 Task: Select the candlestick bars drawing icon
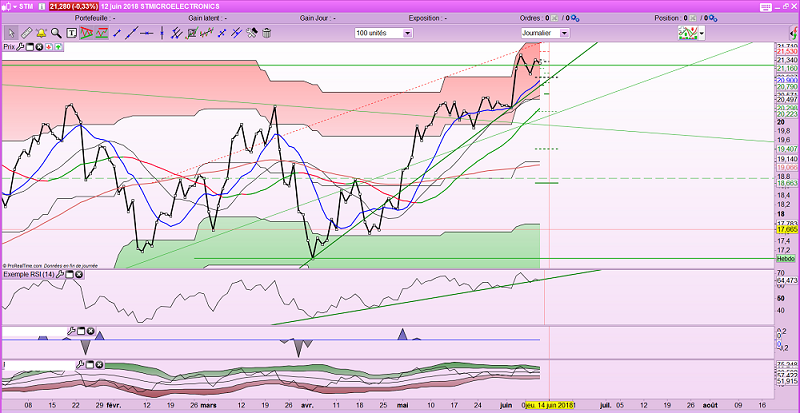click(x=207, y=33)
